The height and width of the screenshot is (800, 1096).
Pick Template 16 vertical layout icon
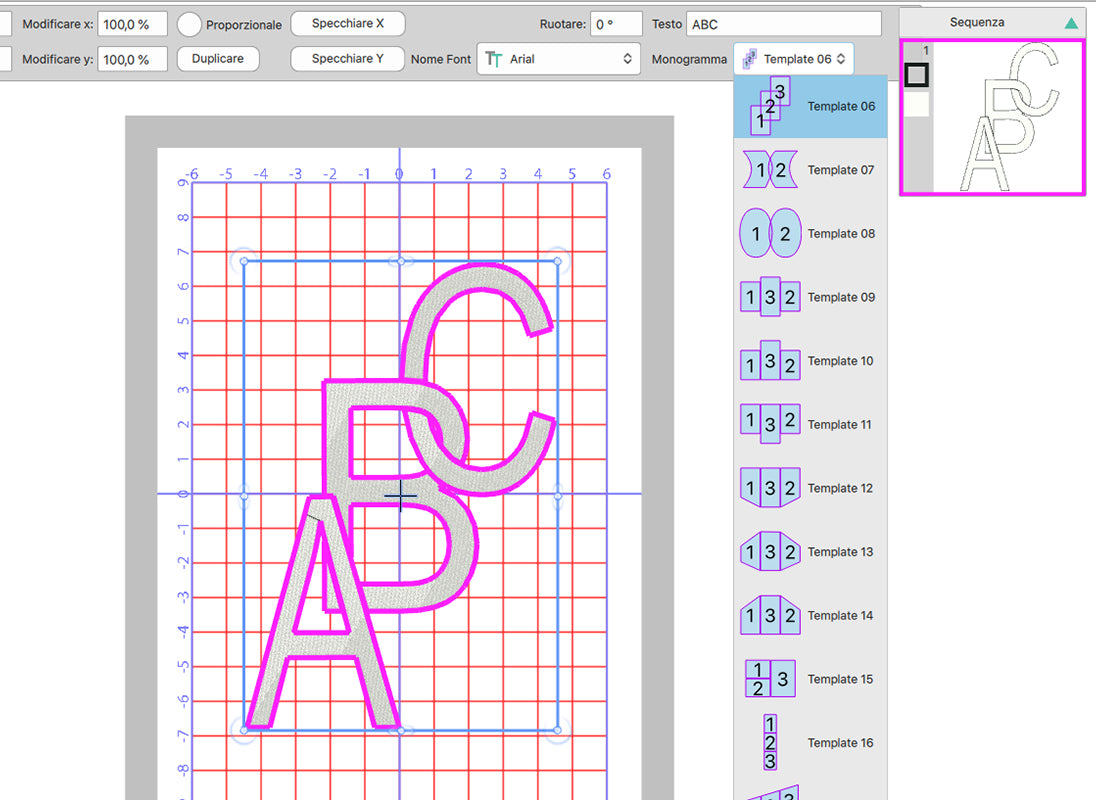tap(769, 742)
